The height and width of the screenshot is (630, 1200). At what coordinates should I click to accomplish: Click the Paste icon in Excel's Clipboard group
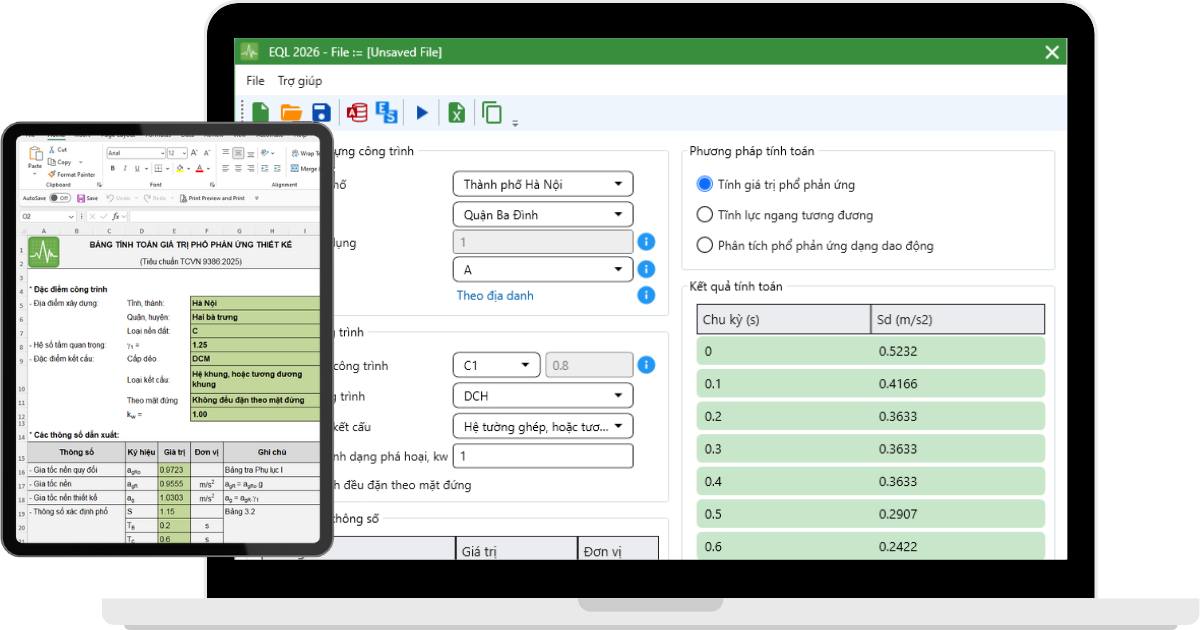(35, 158)
